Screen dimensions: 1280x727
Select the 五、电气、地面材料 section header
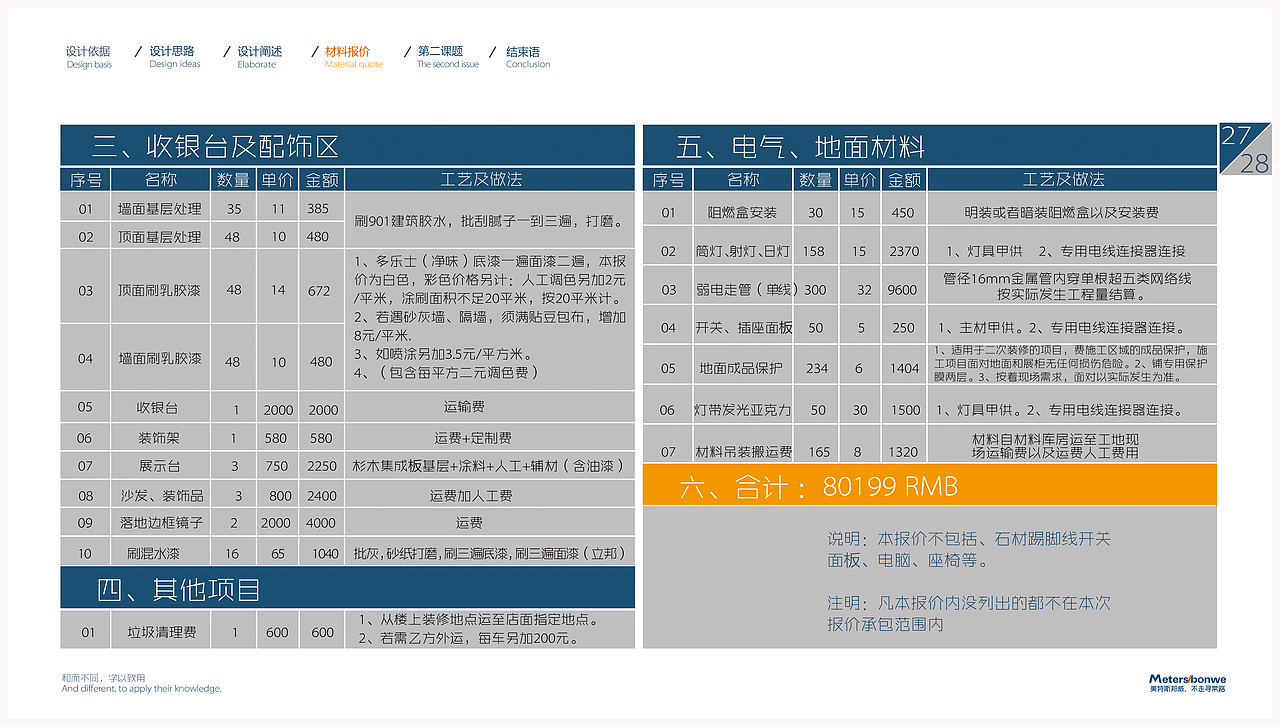[929, 147]
